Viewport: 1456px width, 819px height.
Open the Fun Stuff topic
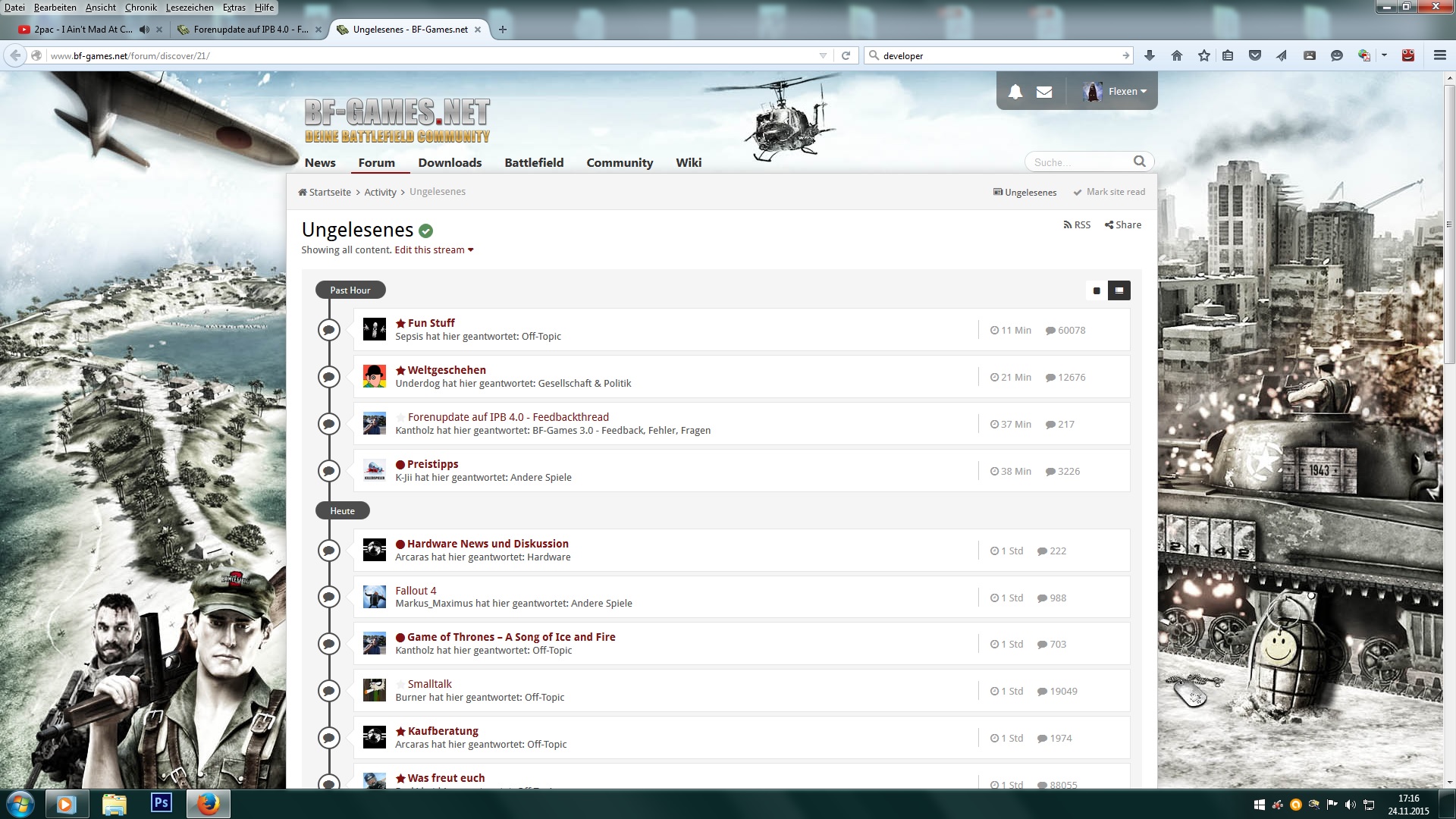[431, 323]
